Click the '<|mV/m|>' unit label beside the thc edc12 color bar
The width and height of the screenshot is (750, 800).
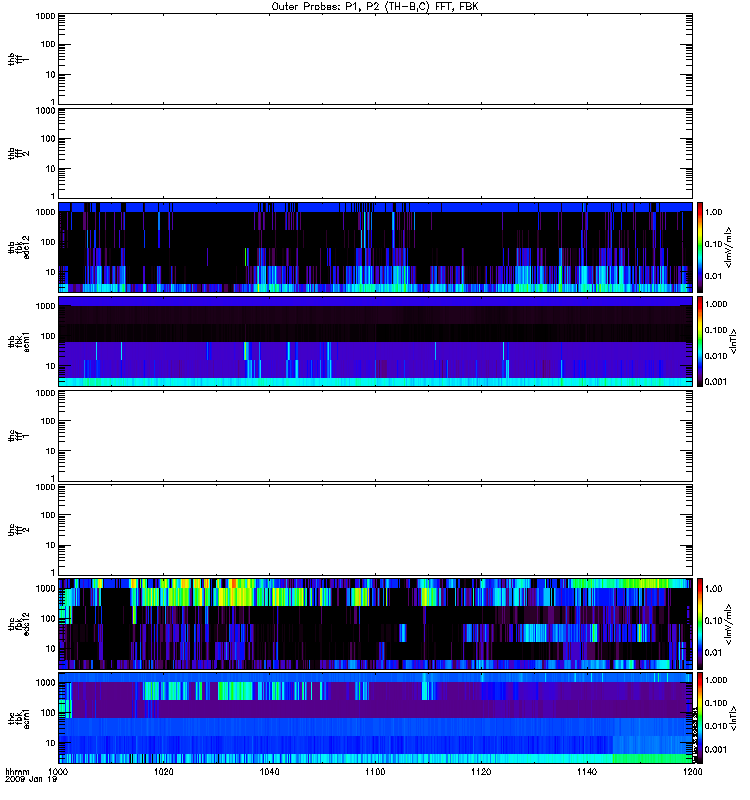tap(729, 623)
